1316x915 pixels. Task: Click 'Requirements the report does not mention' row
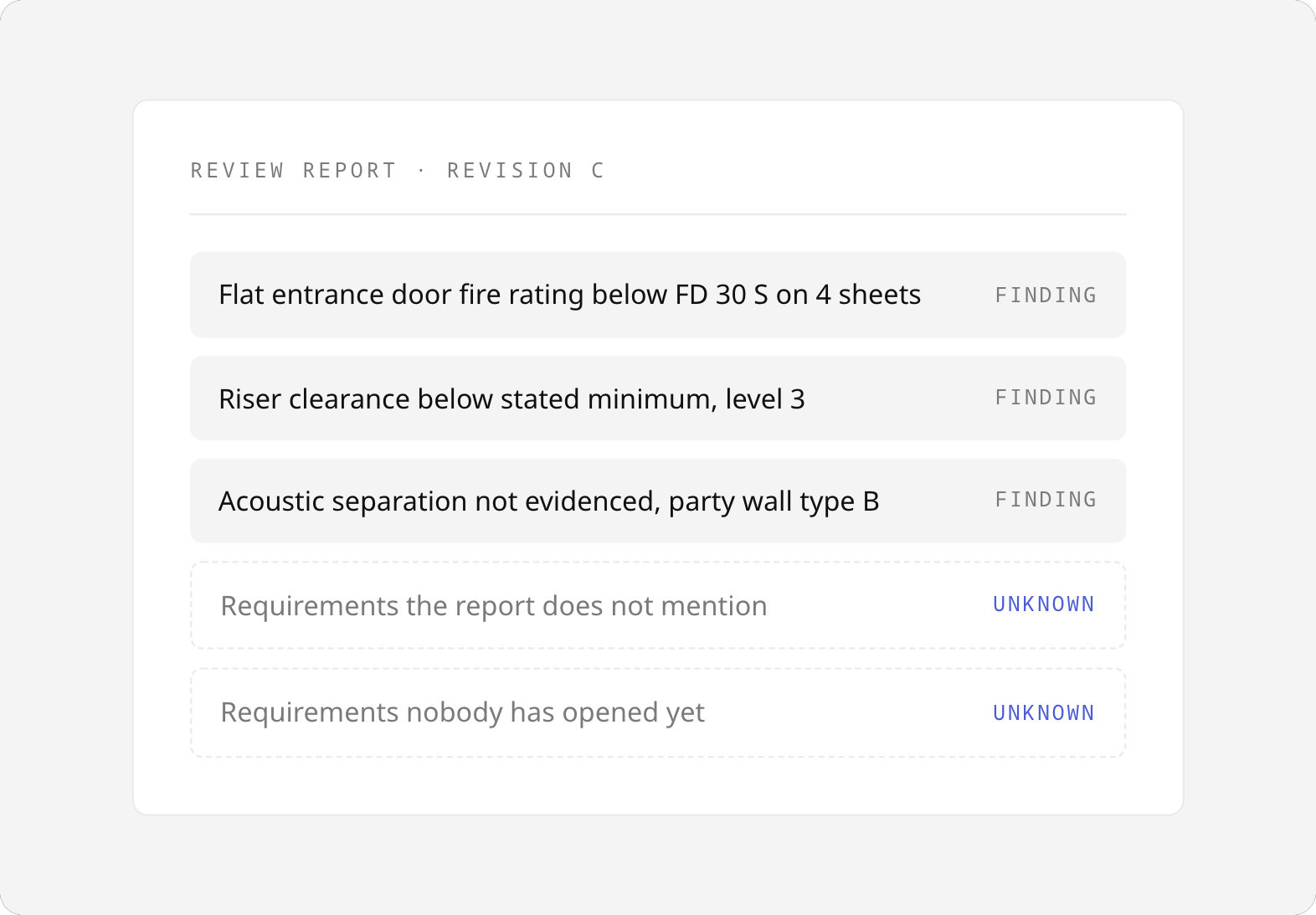(x=658, y=605)
